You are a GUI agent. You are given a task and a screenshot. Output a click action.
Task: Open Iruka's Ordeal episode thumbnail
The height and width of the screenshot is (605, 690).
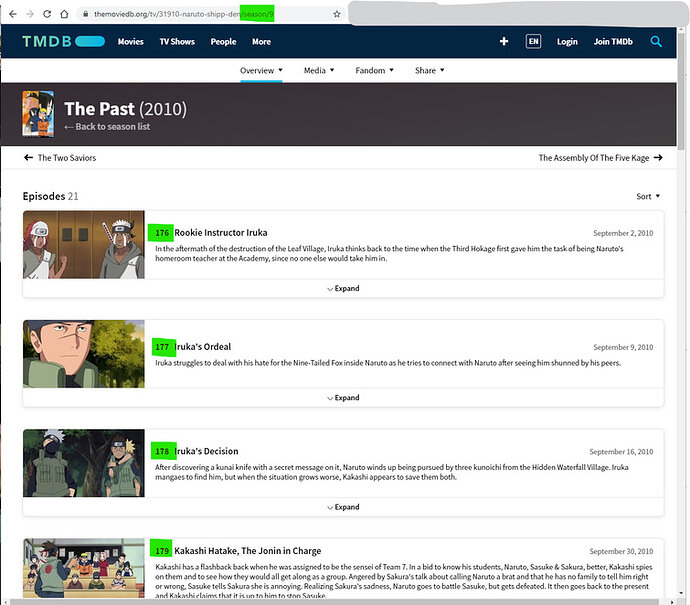click(x=84, y=354)
